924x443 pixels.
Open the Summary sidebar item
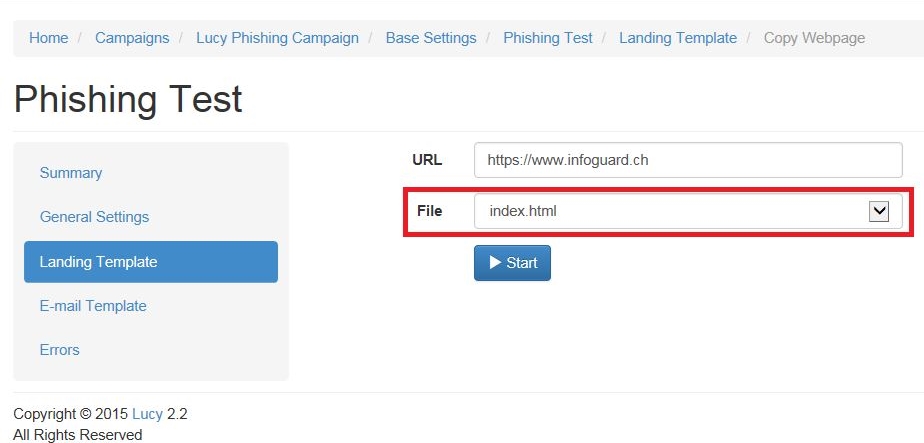point(71,173)
